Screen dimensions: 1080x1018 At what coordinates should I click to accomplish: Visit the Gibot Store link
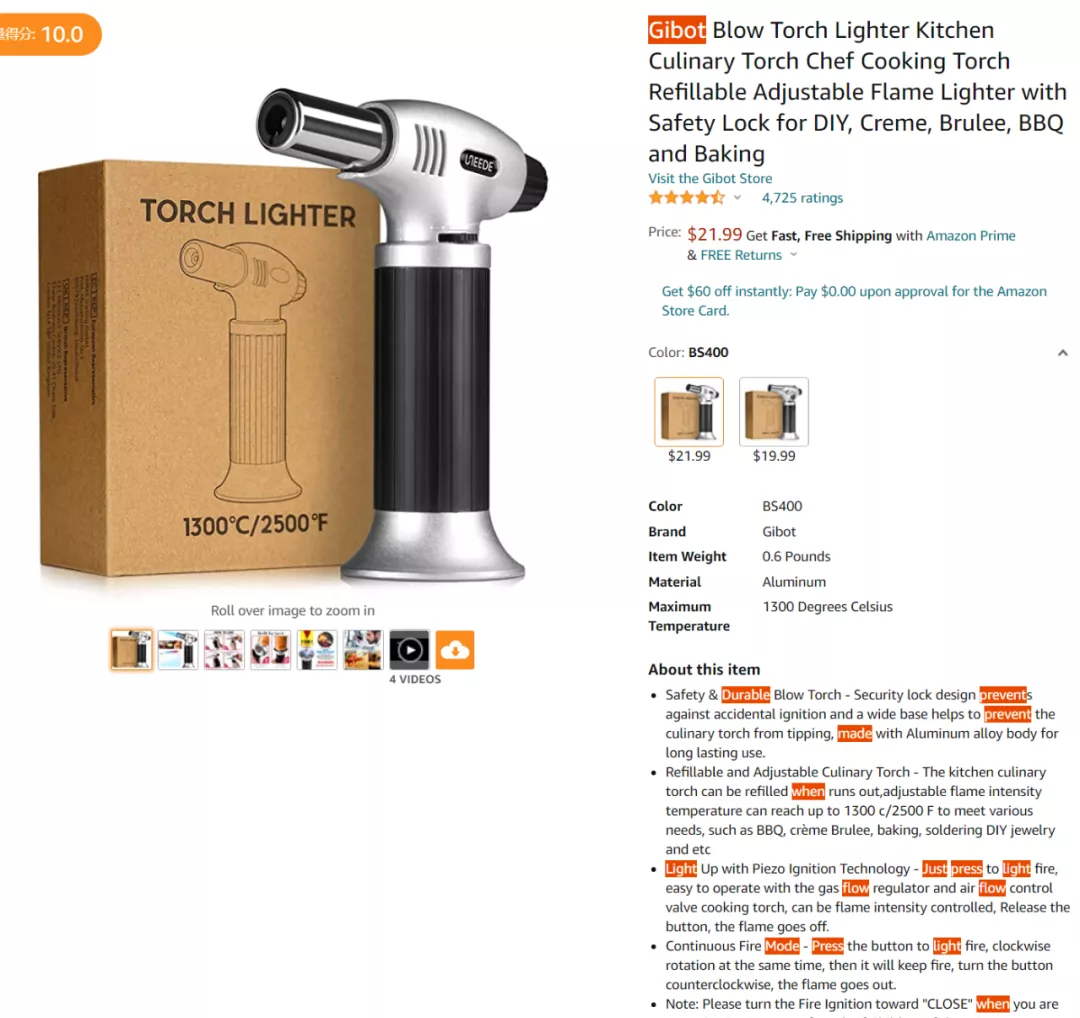click(x=710, y=178)
